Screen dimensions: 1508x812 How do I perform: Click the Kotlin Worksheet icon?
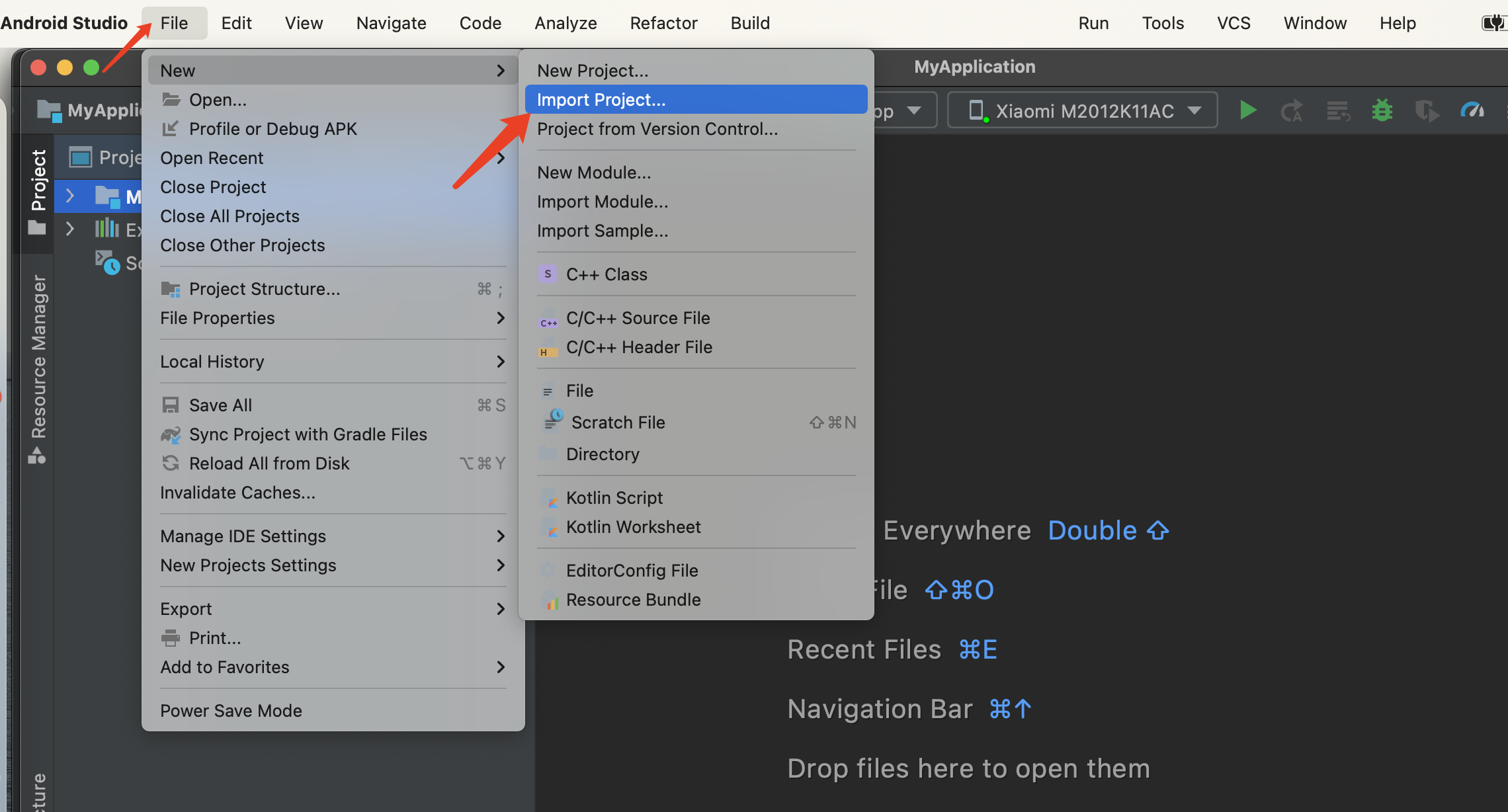pyautogui.click(x=549, y=527)
